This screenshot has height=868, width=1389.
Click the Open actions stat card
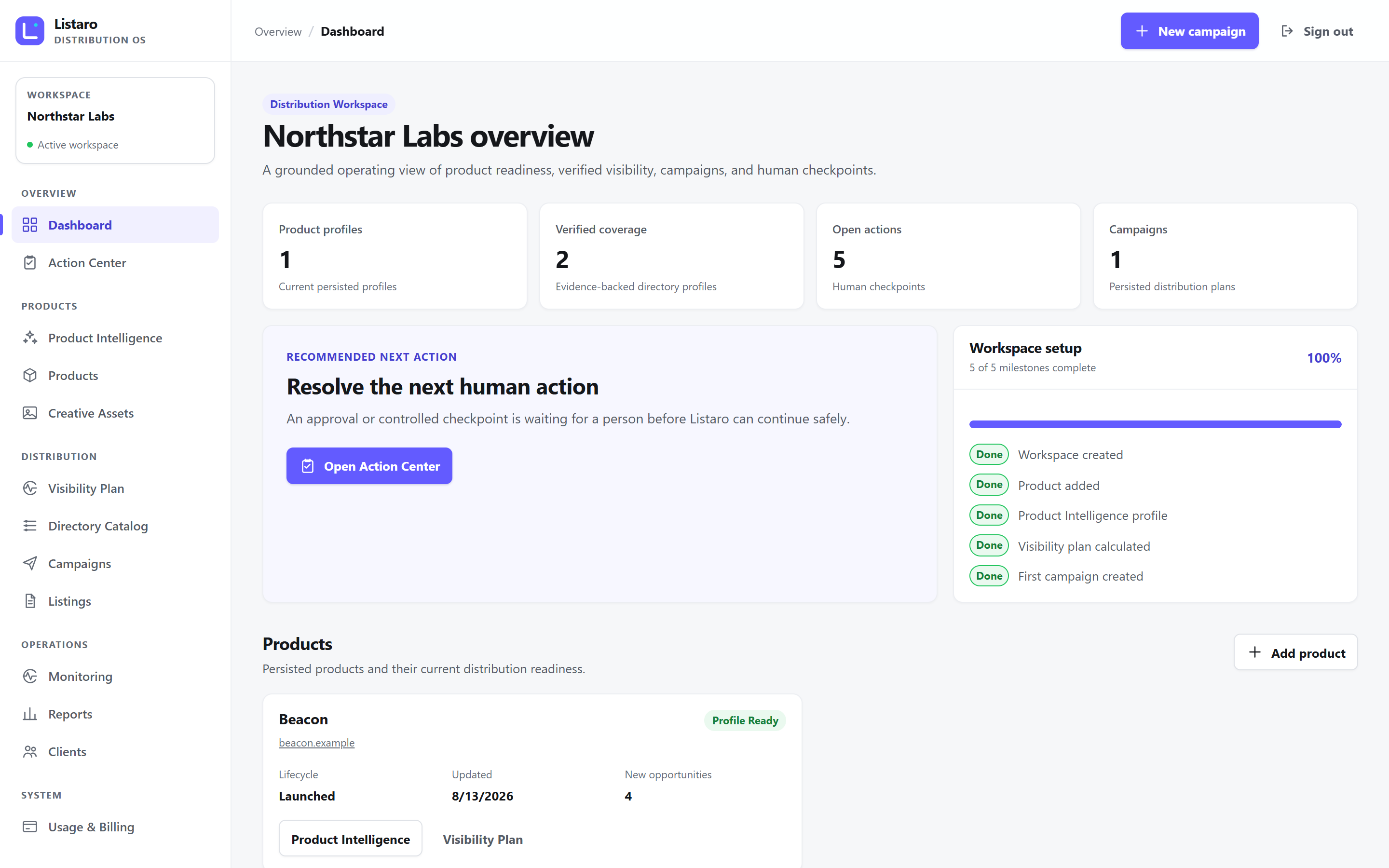(948, 256)
